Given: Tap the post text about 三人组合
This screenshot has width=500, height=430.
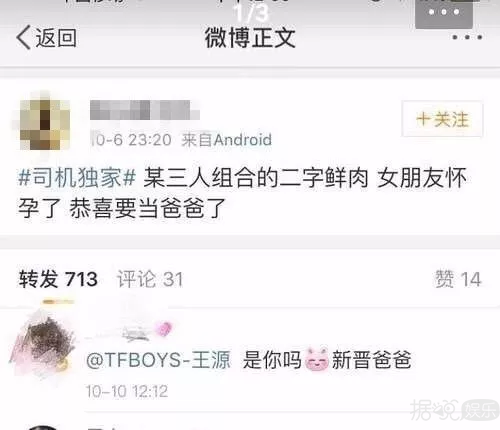Looking at the screenshot, I should 242,193.
